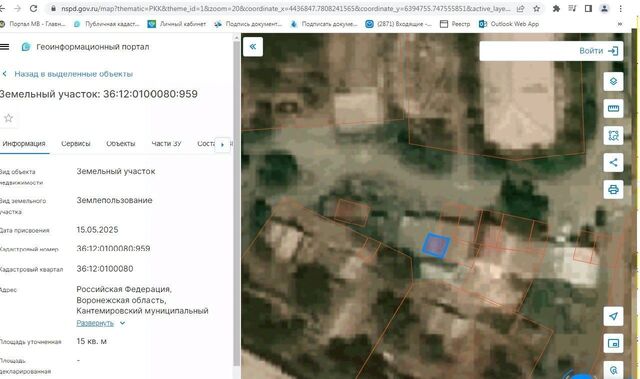Click the share map icon
The image size is (640, 379).
[613, 162]
